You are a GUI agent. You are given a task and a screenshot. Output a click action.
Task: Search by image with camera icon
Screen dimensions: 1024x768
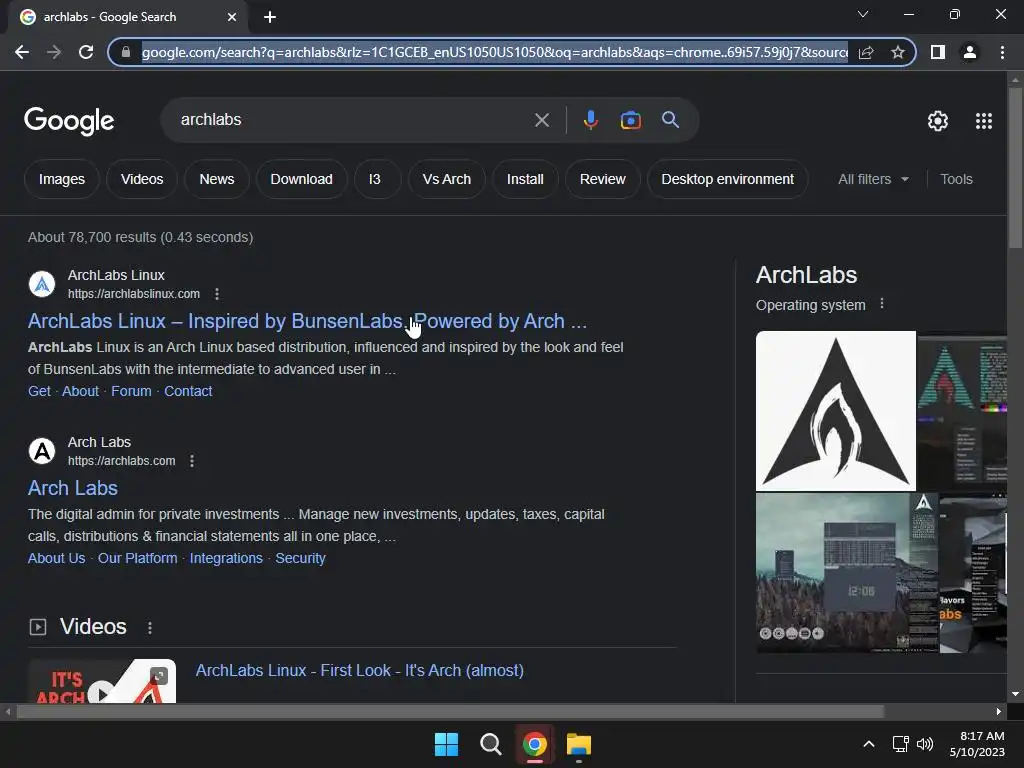[630, 120]
